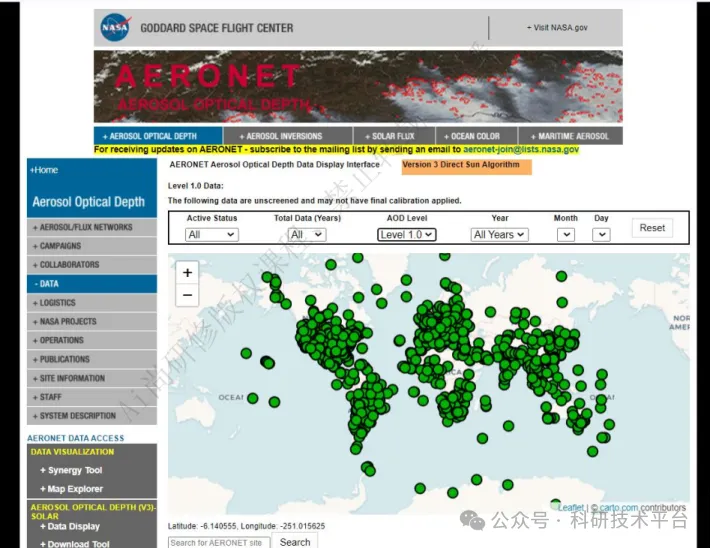Expand NASA Projects sidebar item
The height and width of the screenshot is (548, 711).
pos(92,321)
